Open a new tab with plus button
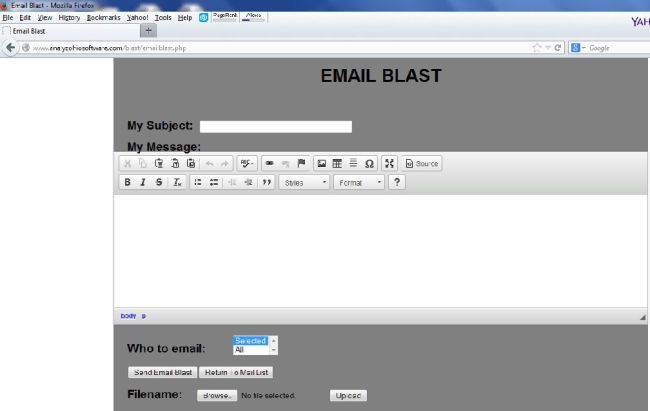The image size is (650, 411). click(148, 31)
